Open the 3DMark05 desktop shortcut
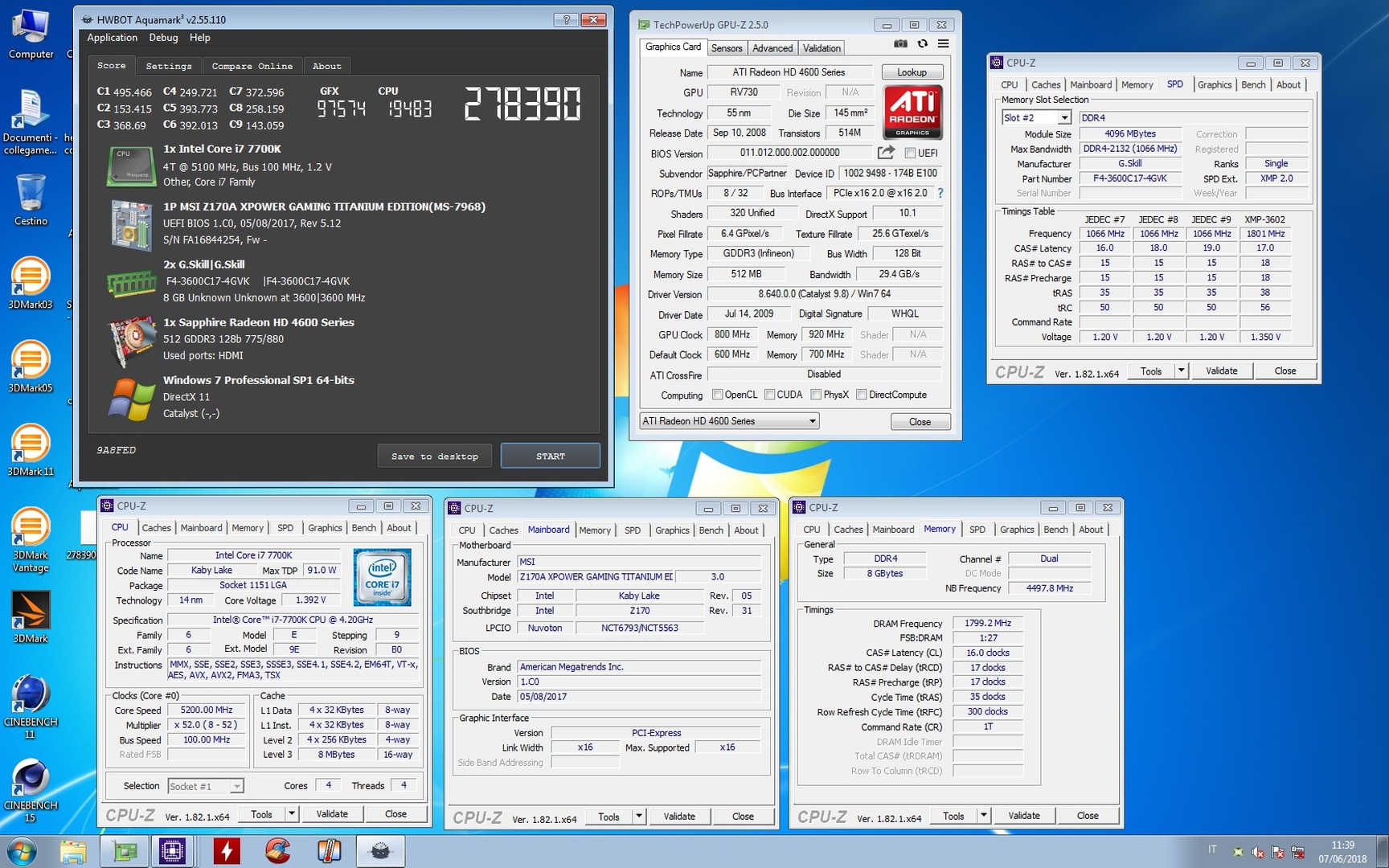The height and width of the screenshot is (868, 1389). (31, 366)
